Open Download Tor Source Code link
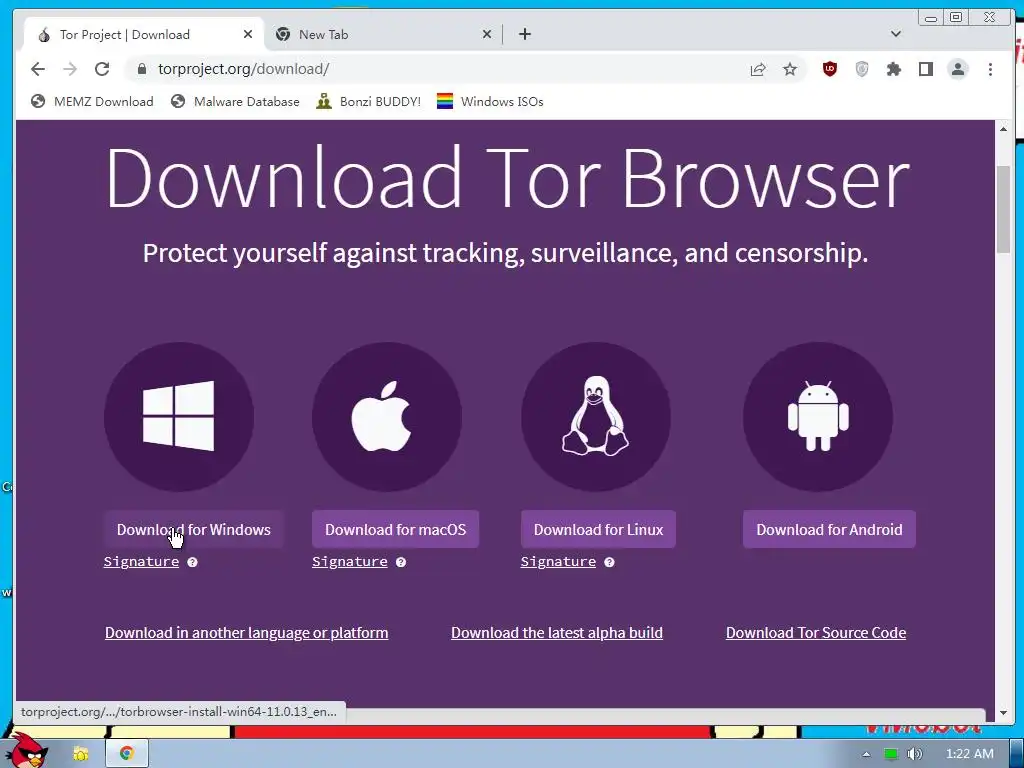This screenshot has width=1024, height=768. pyautogui.click(x=816, y=633)
